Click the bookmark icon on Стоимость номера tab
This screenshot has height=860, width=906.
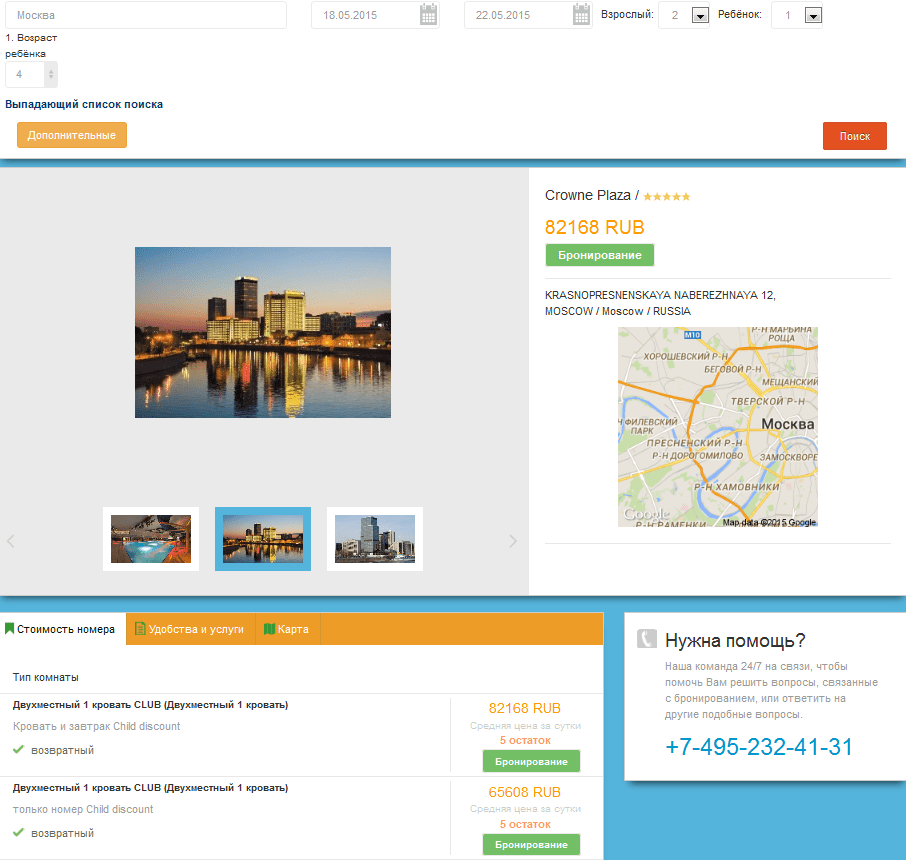point(9,629)
